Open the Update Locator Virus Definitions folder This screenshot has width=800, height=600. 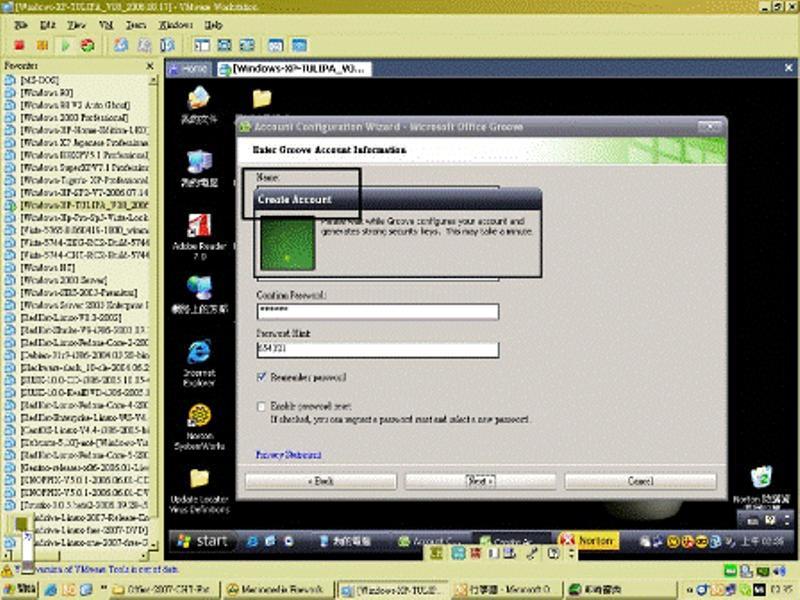[x=199, y=490]
